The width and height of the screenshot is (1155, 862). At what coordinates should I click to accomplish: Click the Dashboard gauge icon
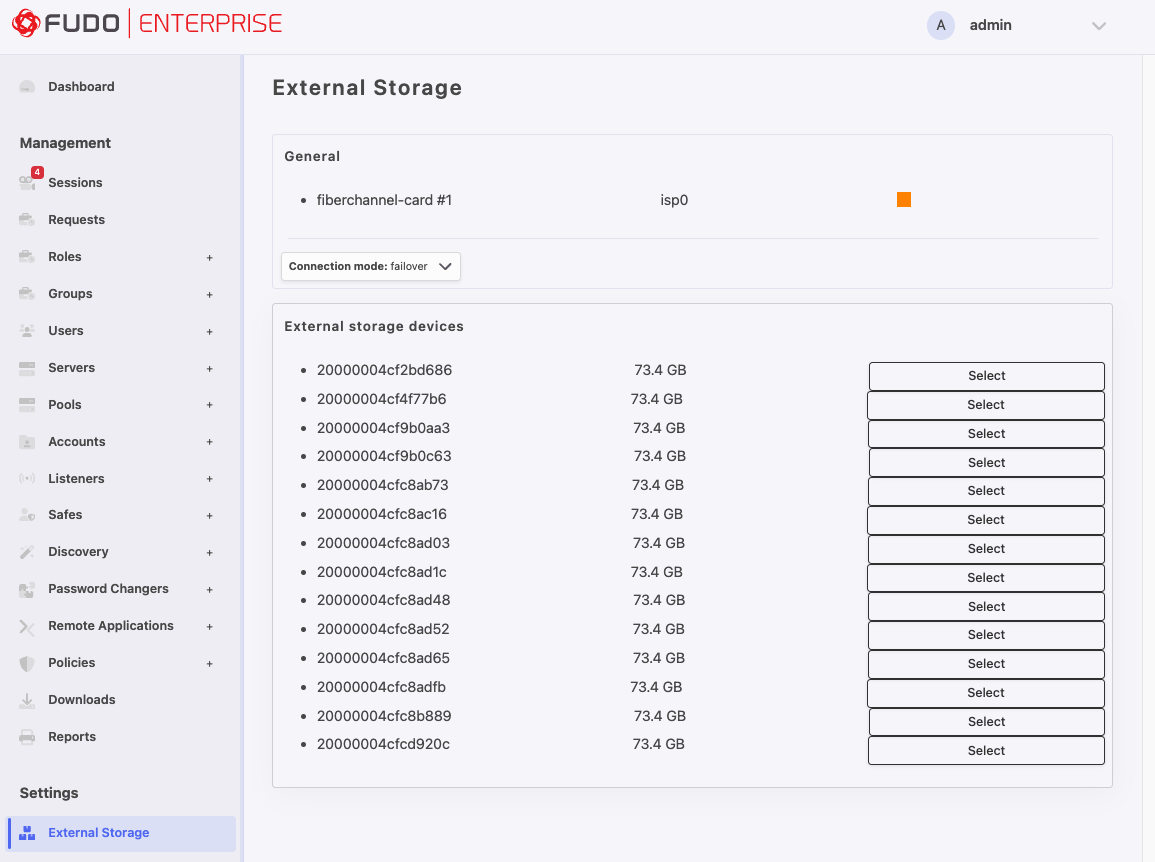click(x=27, y=87)
